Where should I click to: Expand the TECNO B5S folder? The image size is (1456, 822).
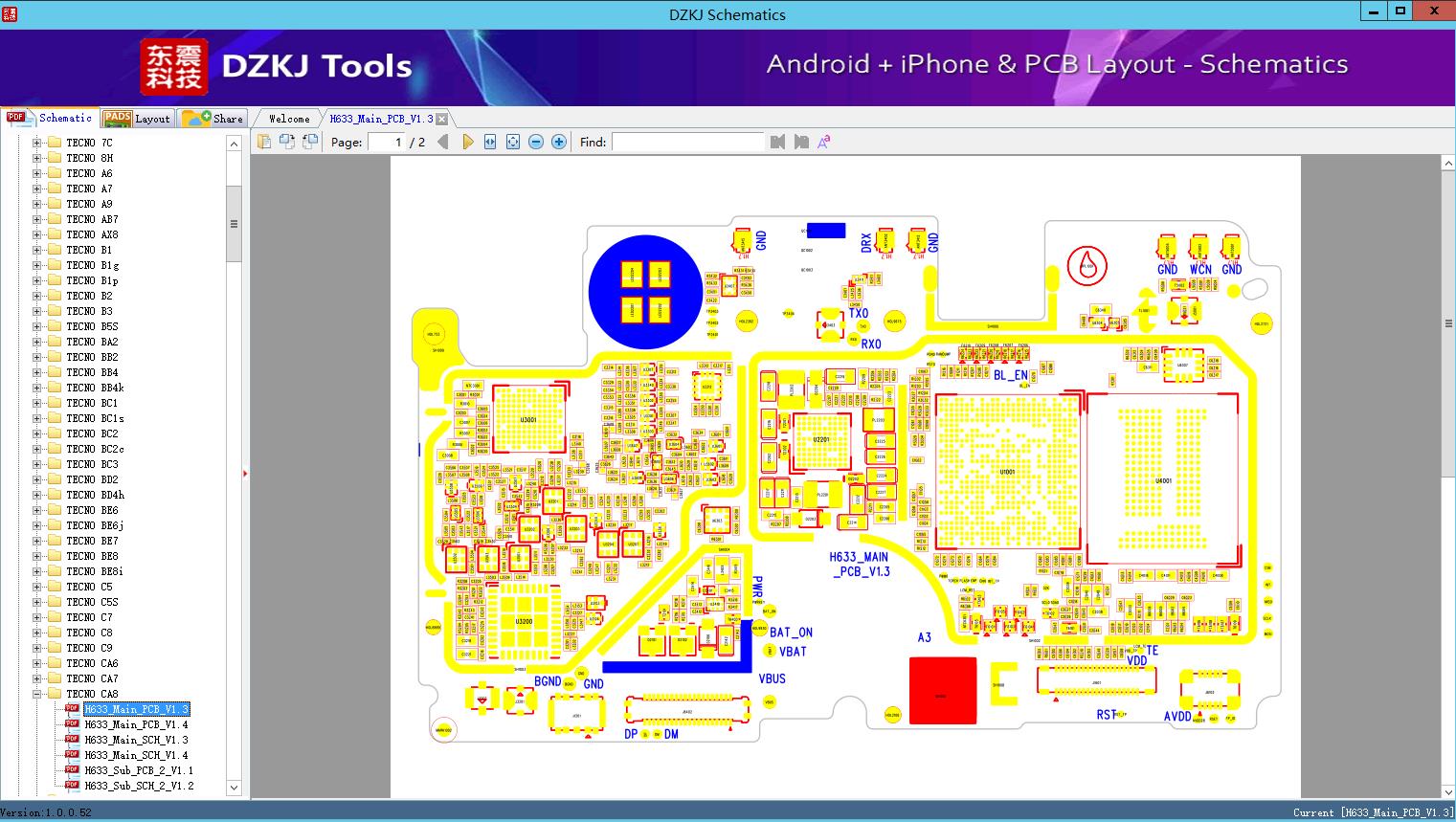click(37, 326)
